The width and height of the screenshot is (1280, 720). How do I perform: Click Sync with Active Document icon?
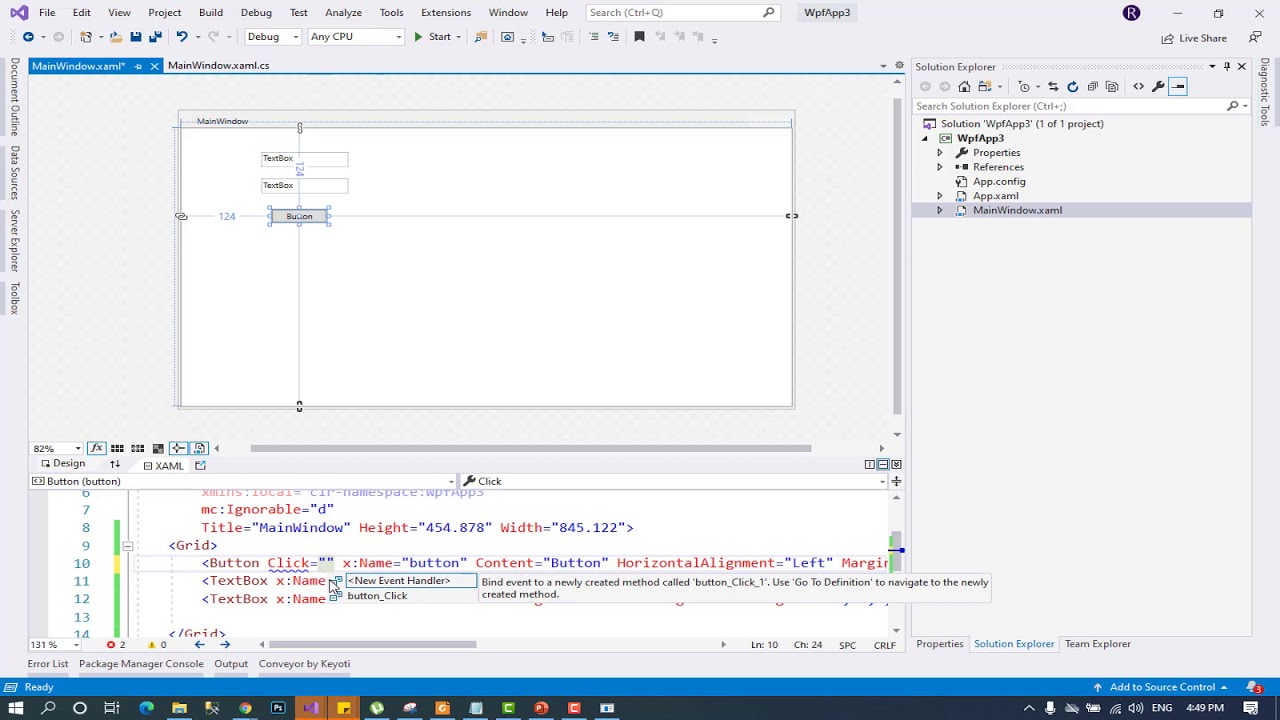[x=1052, y=87]
